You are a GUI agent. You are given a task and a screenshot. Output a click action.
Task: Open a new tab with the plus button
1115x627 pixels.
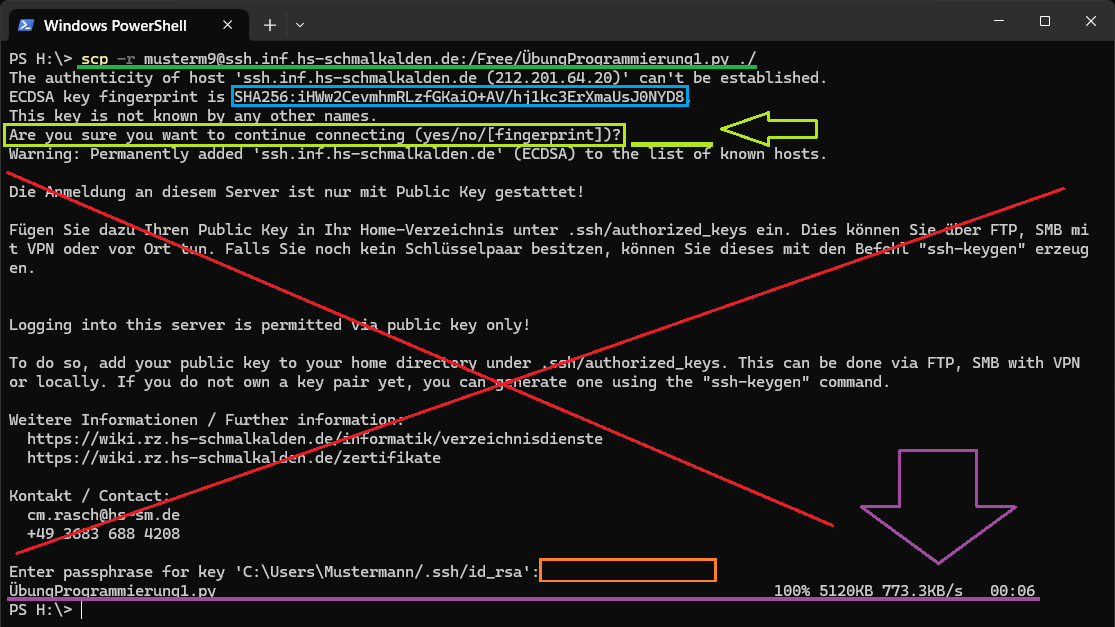click(270, 24)
